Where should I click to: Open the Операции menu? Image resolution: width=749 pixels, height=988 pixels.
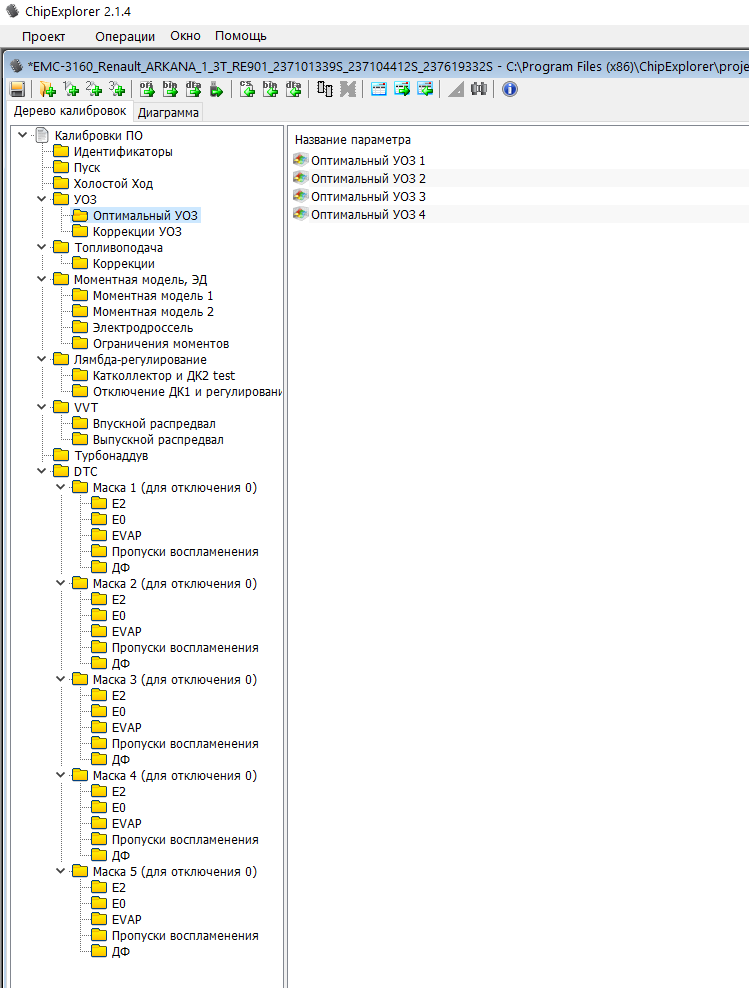pos(125,36)
